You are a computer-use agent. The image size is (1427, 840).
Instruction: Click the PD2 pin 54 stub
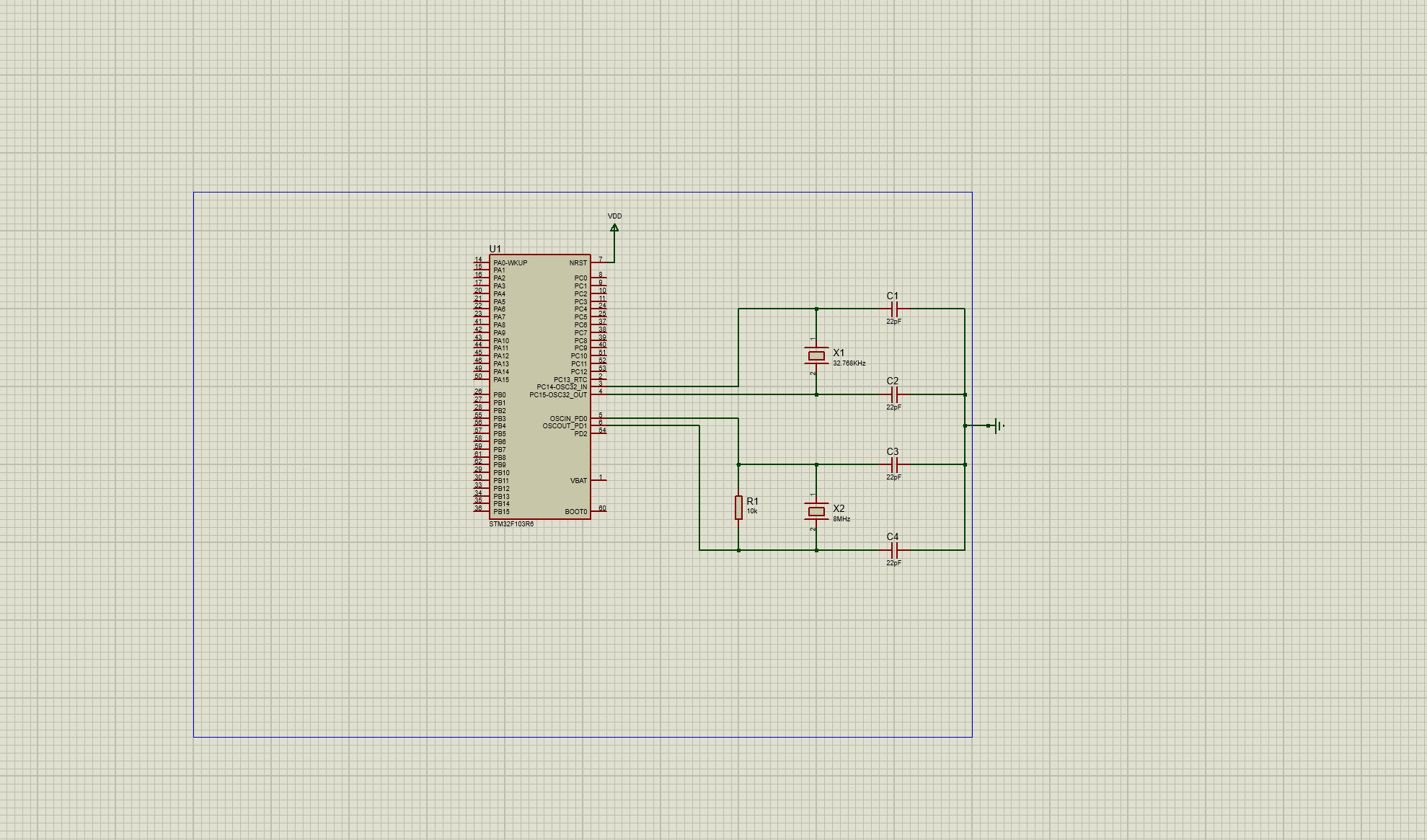click(x=599, y=433)
